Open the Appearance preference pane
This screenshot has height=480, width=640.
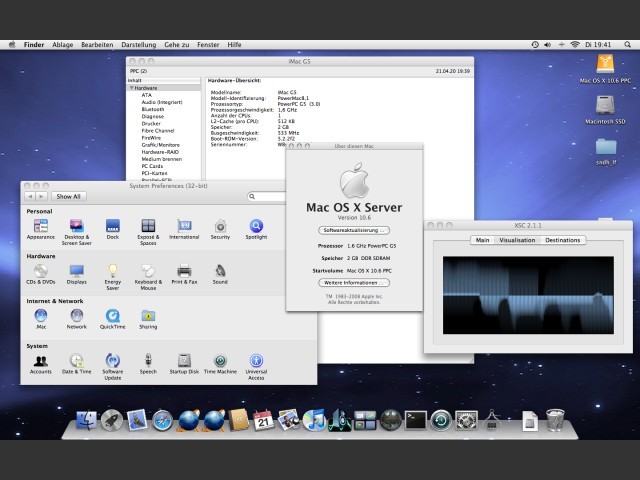(40, 229)
